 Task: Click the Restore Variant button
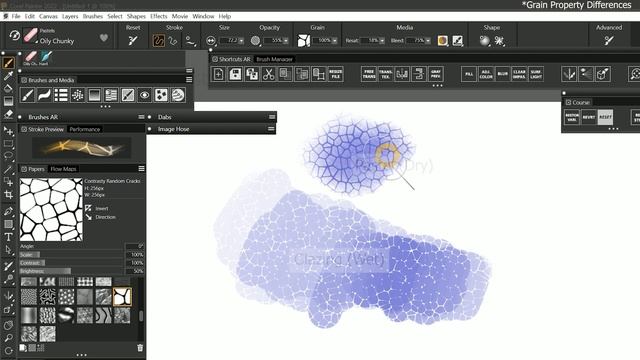click(572, 117)
